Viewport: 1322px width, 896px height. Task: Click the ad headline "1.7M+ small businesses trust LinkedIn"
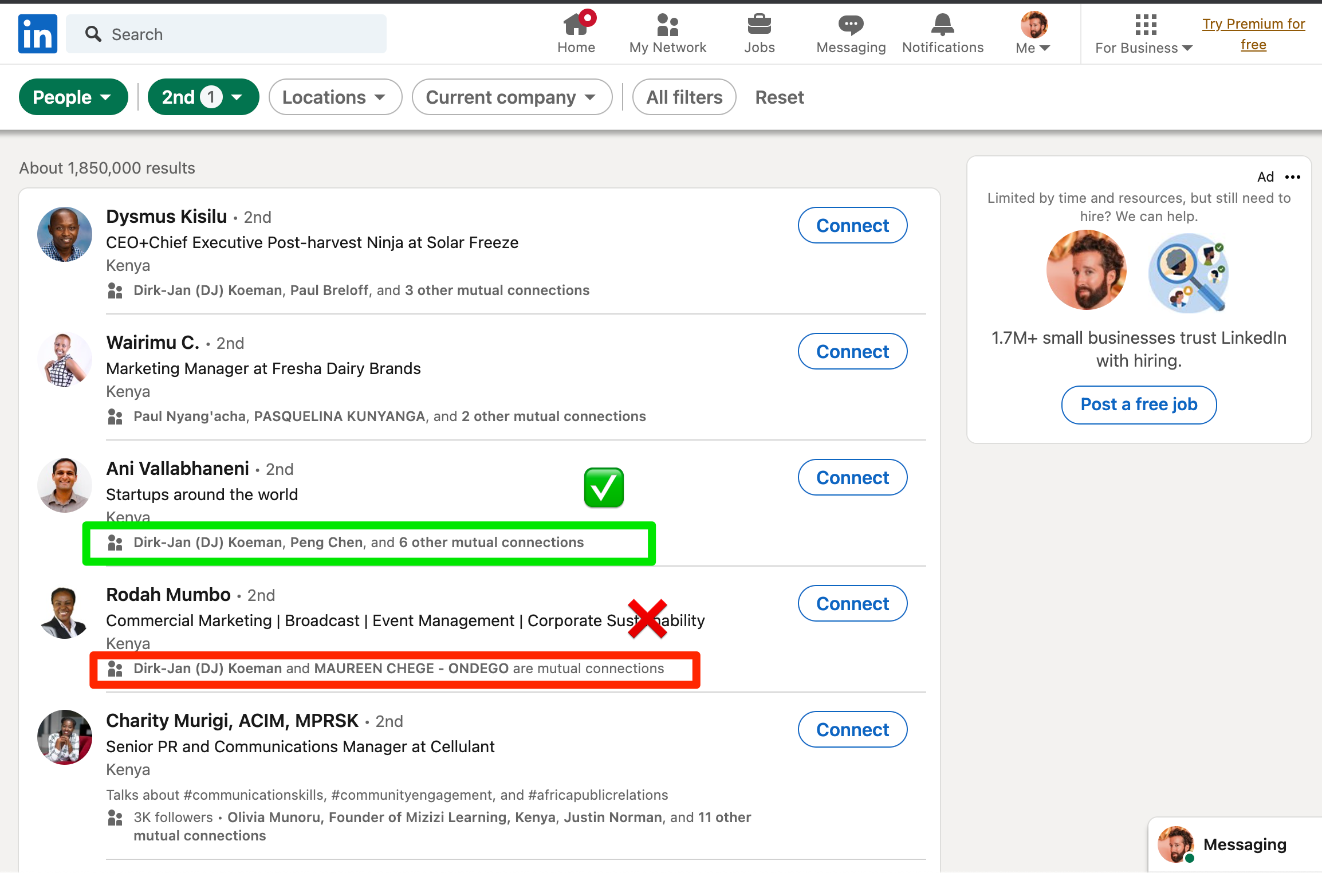pos(1139,349)
